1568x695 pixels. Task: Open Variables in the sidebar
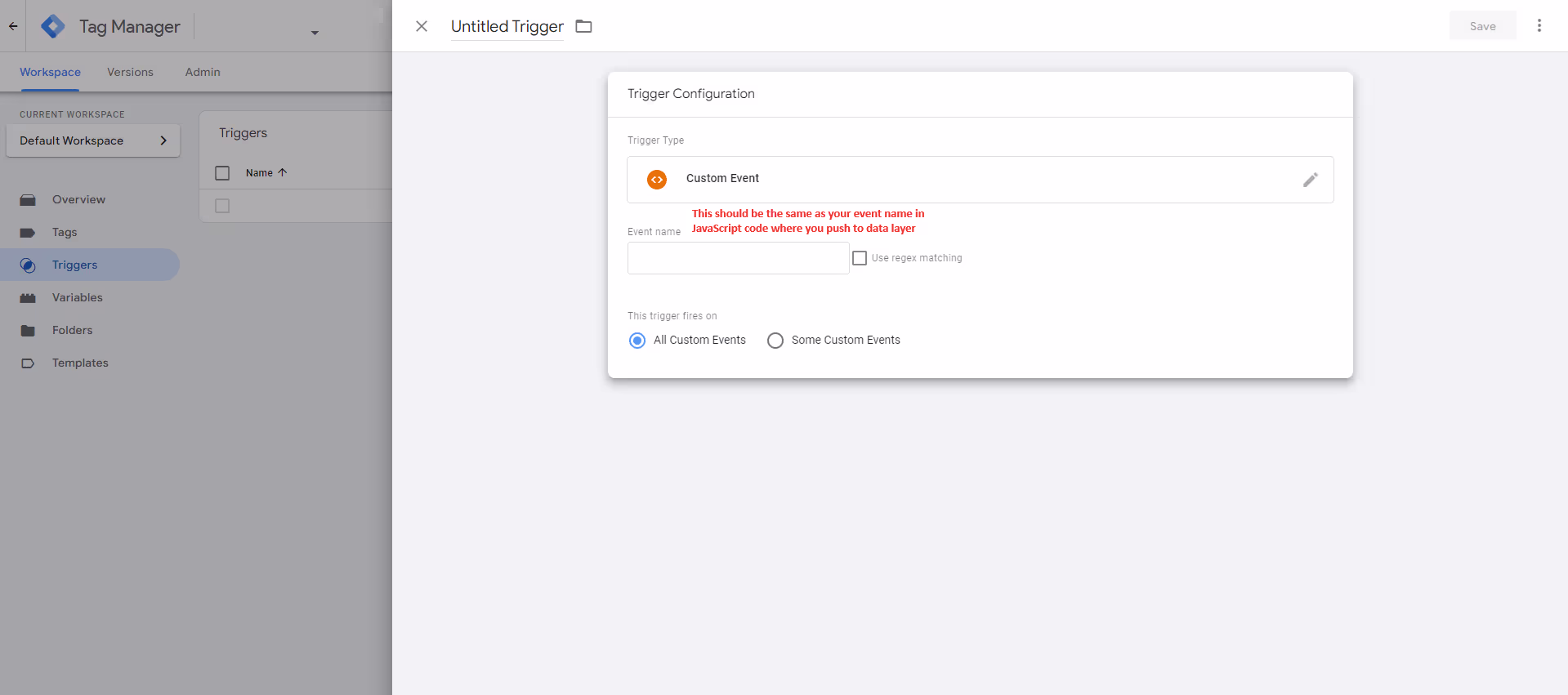(x=78, y=297)
